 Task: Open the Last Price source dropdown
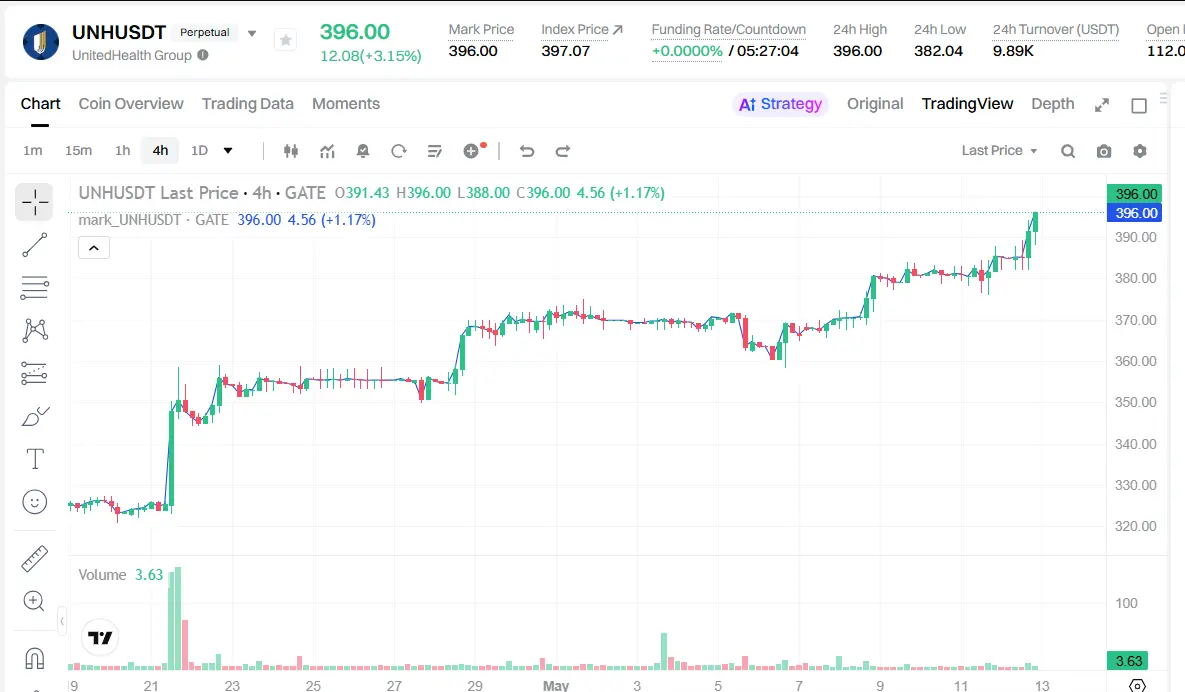point(999,150)
